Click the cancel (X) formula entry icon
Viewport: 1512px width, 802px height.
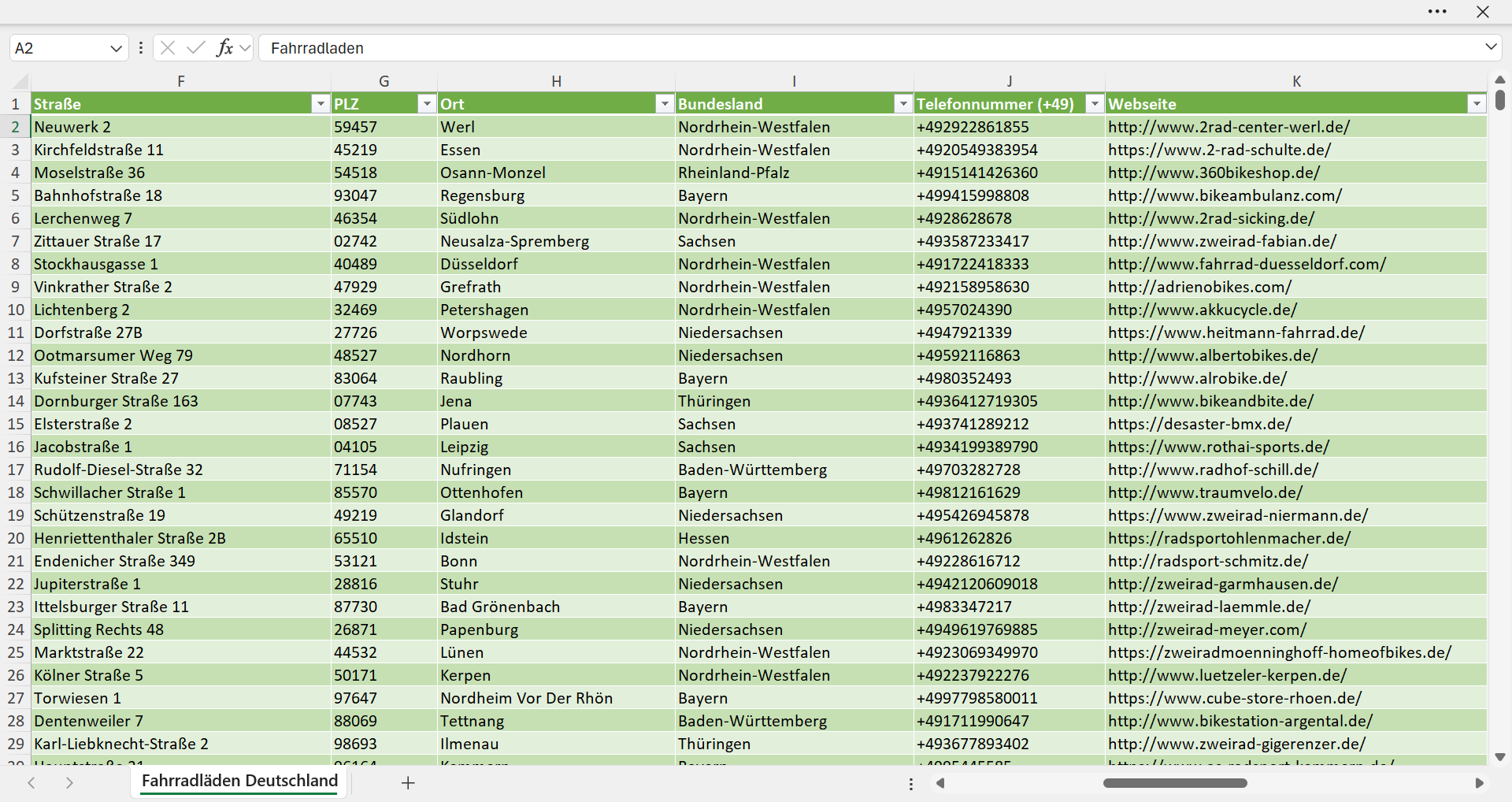[x=168, y=48]
